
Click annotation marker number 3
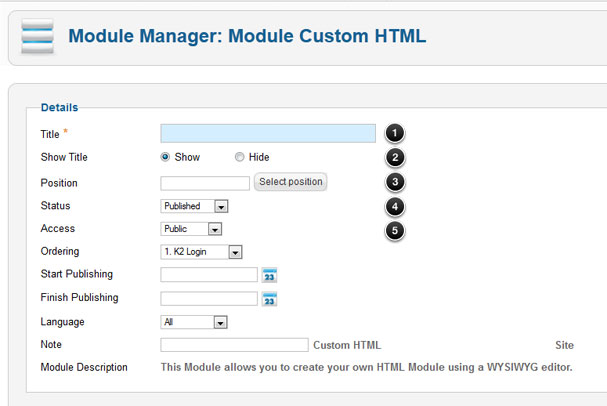(395, 182)
